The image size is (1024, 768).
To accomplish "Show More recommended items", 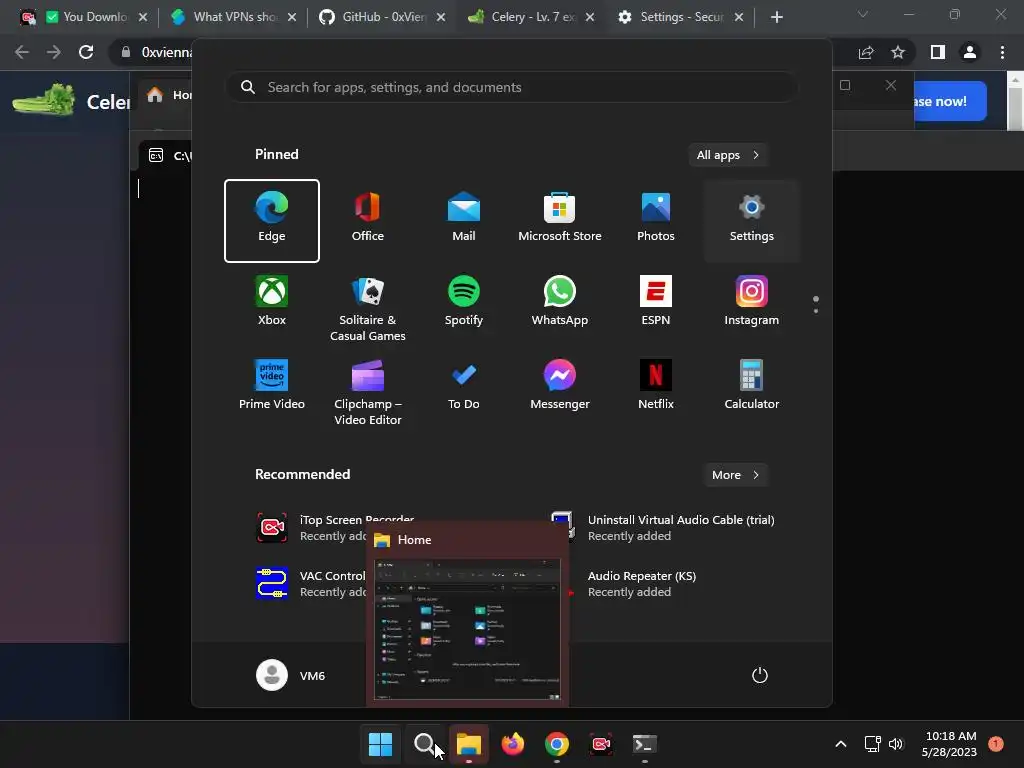I will click(735, 475).
